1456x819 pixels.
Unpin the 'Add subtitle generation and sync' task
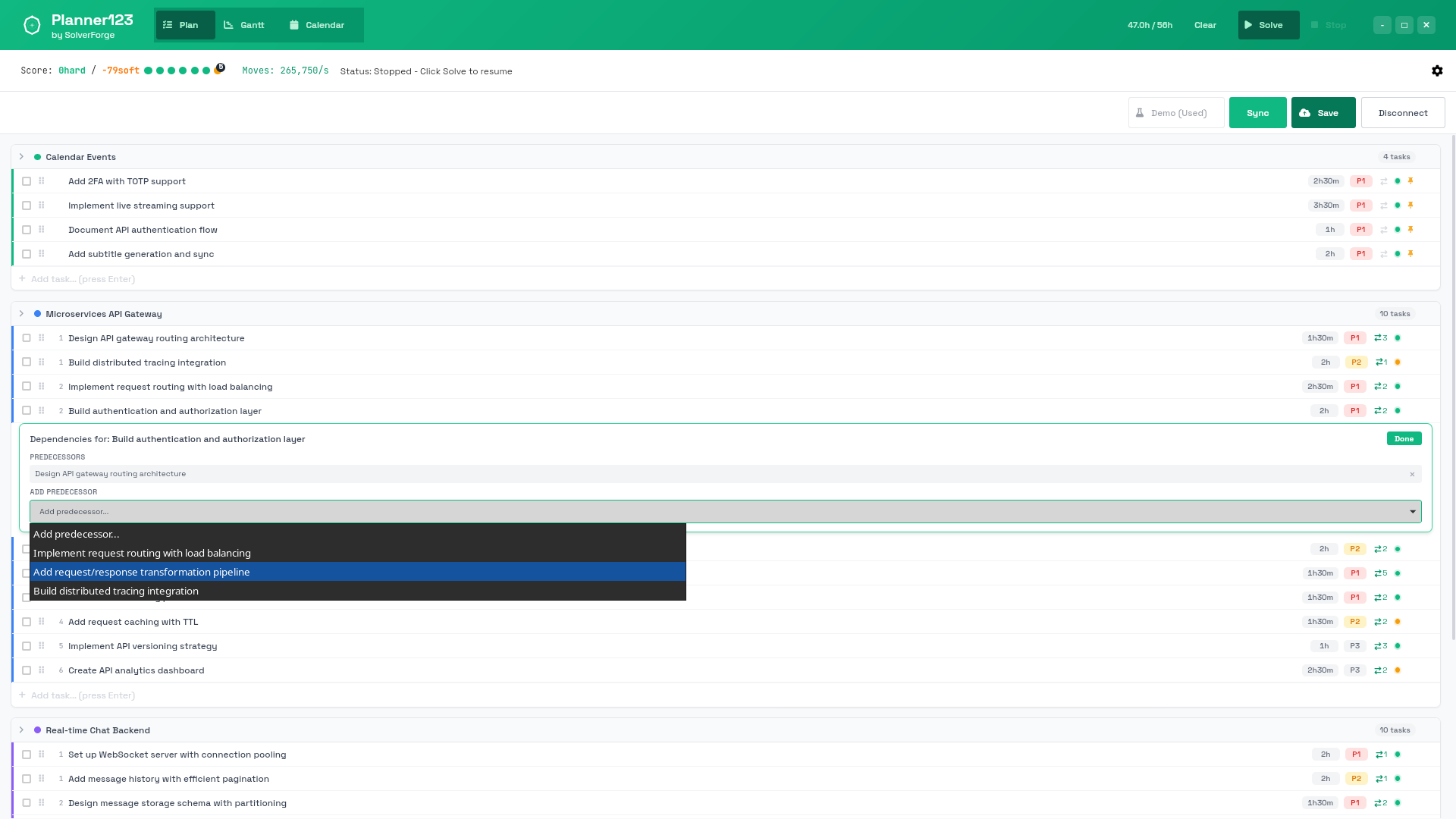pyautogui.click(x=1410, y=254)
